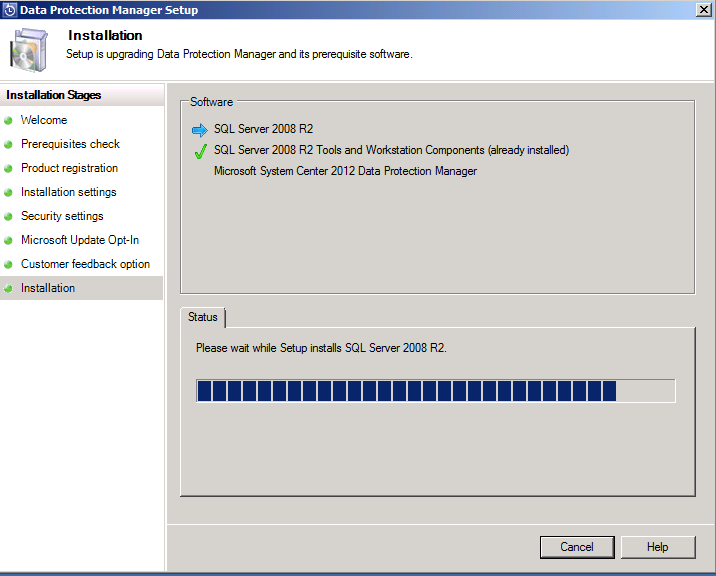Click the Data Protection Manager title bar icon
Viewport: 716px width, 576px height.
[x=9, y=10]
